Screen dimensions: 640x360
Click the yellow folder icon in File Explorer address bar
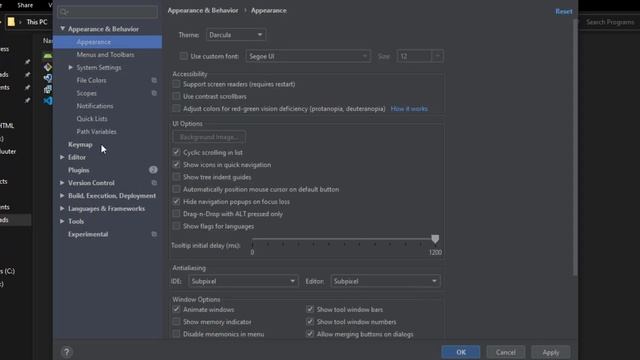pyautogui.click(x=11, y=22)
